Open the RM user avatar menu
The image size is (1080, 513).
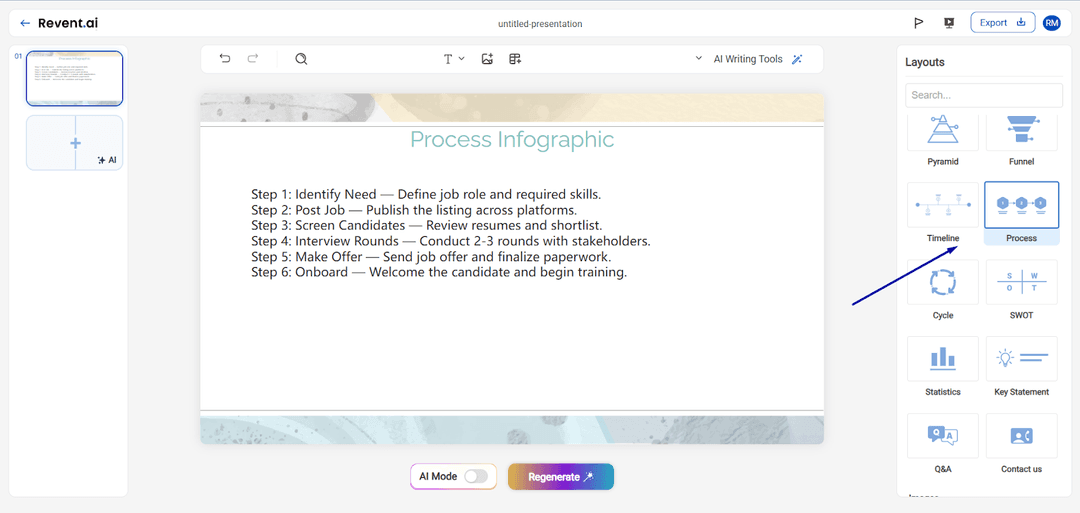pos(1052,23)
